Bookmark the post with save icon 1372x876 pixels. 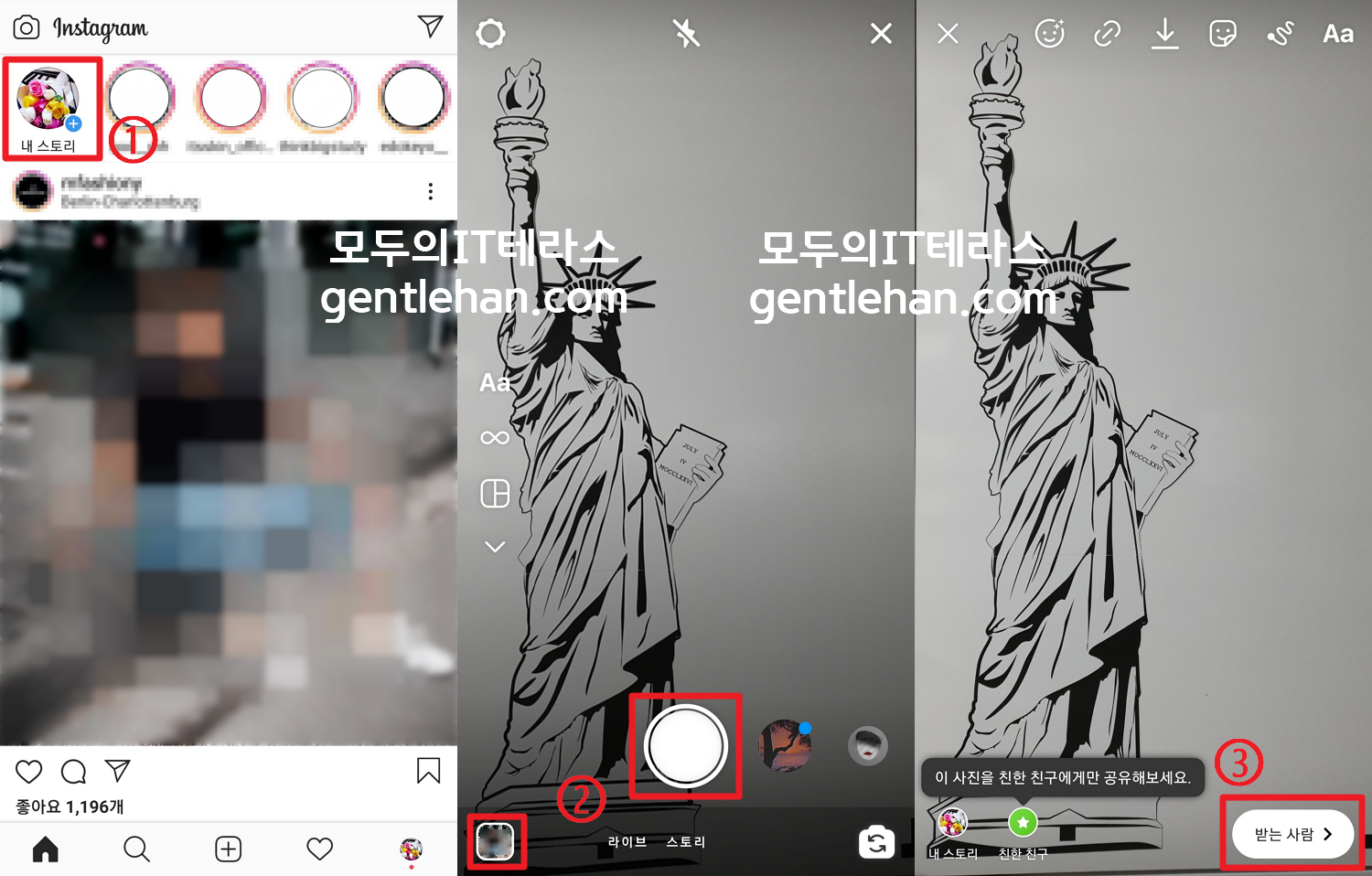point(428,771)
